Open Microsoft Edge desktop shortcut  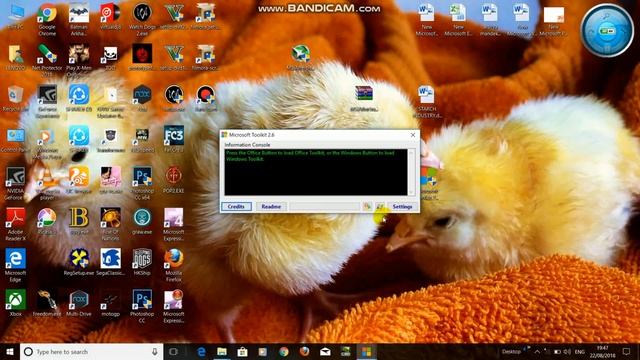click(x=16, y=264)
